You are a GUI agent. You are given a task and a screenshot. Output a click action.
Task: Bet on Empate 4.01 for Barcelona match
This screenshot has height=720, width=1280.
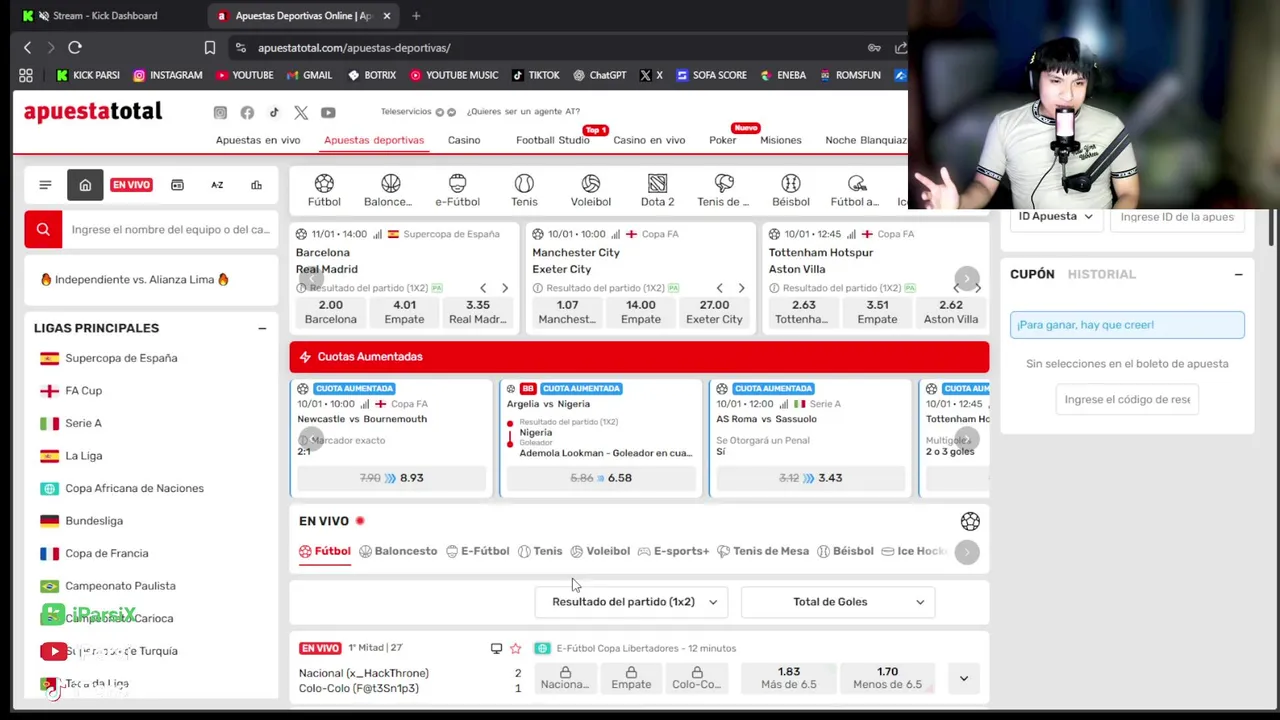404,312
